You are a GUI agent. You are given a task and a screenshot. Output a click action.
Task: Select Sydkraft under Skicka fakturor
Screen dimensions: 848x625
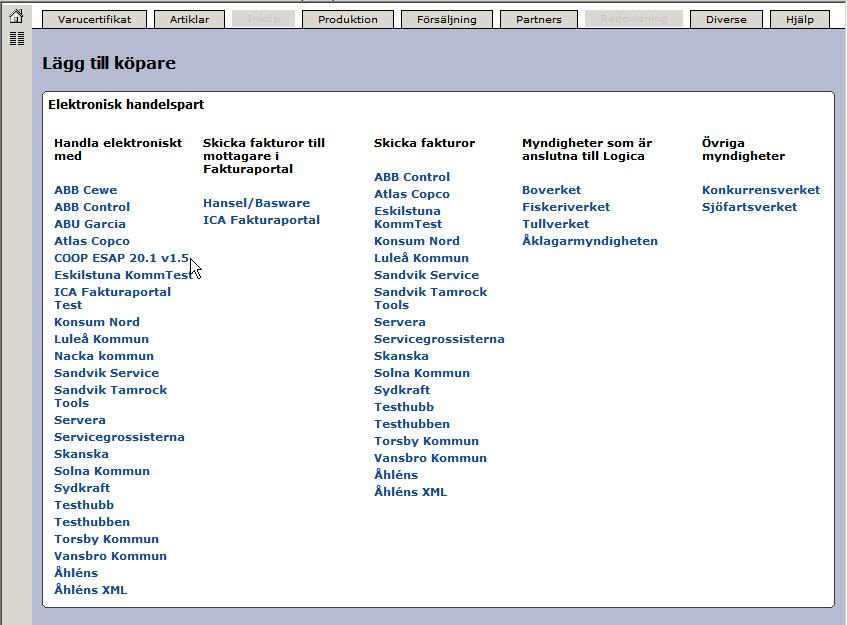(402, 390)
